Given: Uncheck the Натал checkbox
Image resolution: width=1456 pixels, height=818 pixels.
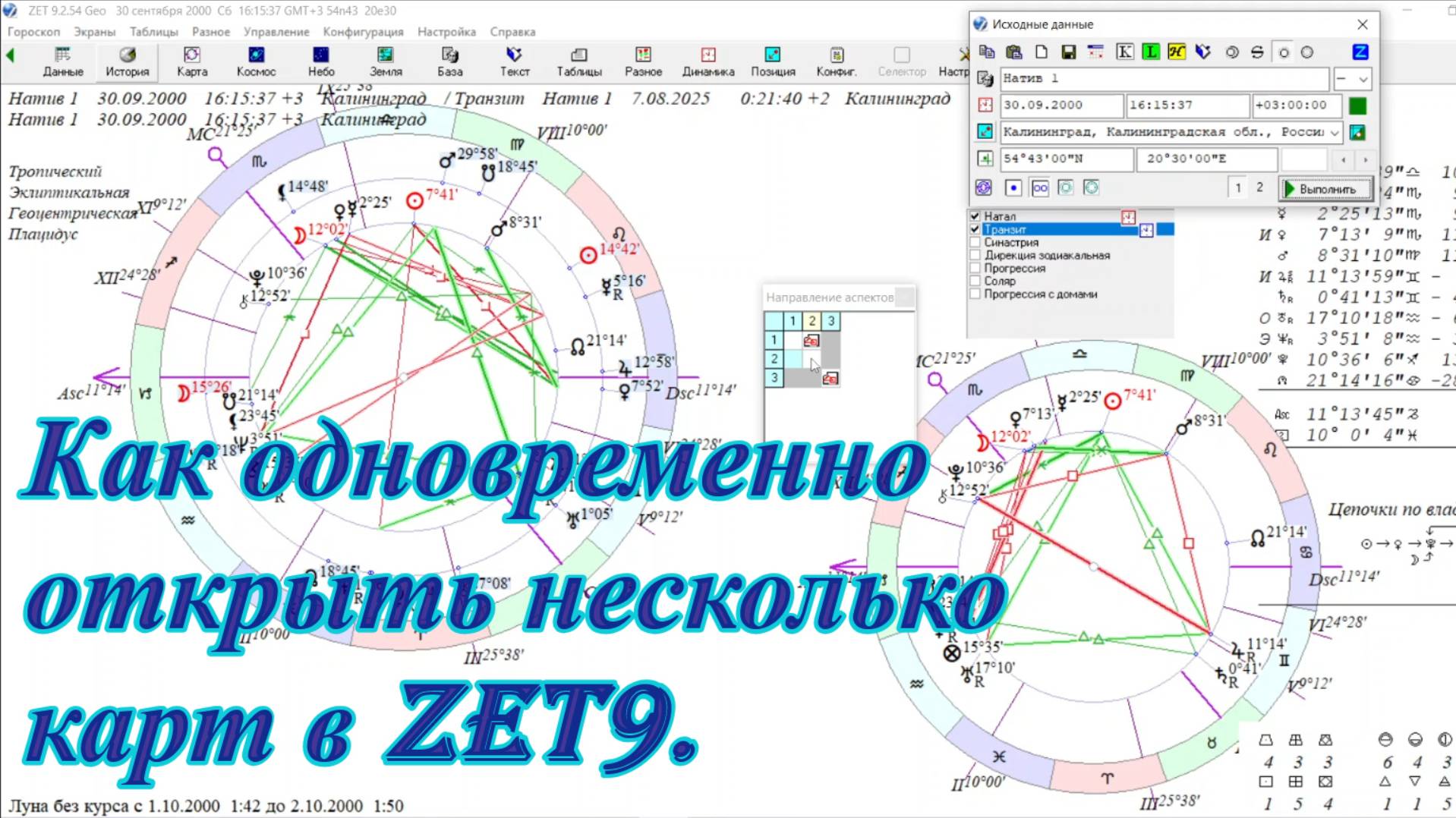Looking at the screenshot, I should point(975,216).
